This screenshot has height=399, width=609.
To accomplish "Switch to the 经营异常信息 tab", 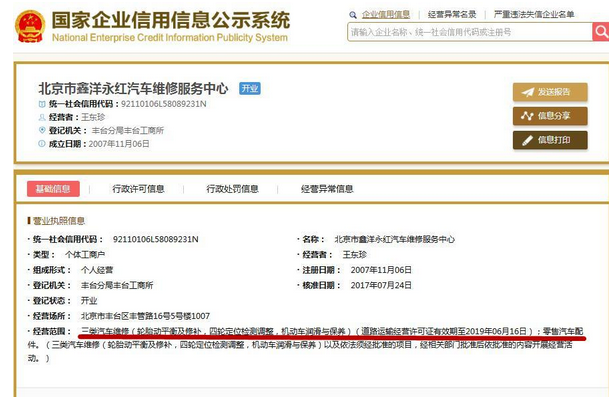I will [x=327, y=189].
